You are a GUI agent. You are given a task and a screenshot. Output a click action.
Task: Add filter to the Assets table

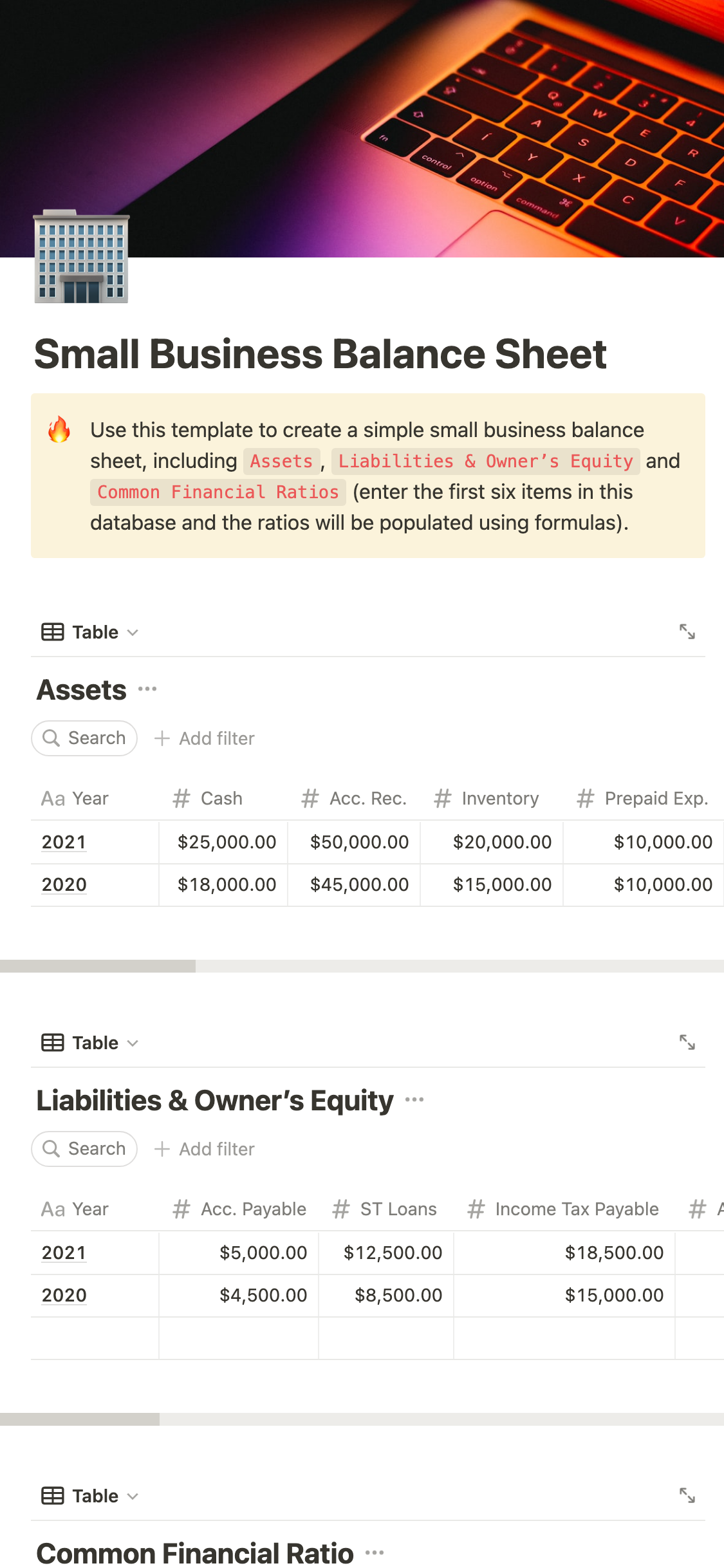click(205, 738)
